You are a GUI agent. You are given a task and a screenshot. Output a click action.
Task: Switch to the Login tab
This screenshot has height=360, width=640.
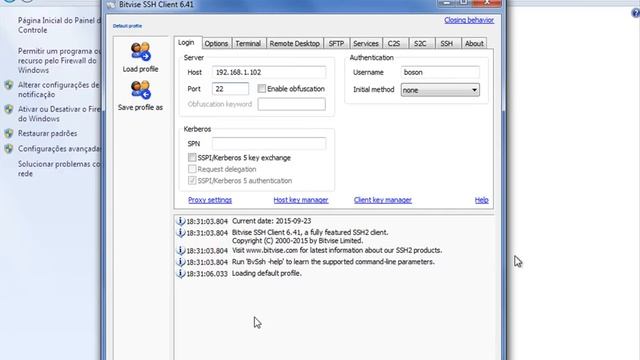tap(187, 42)
